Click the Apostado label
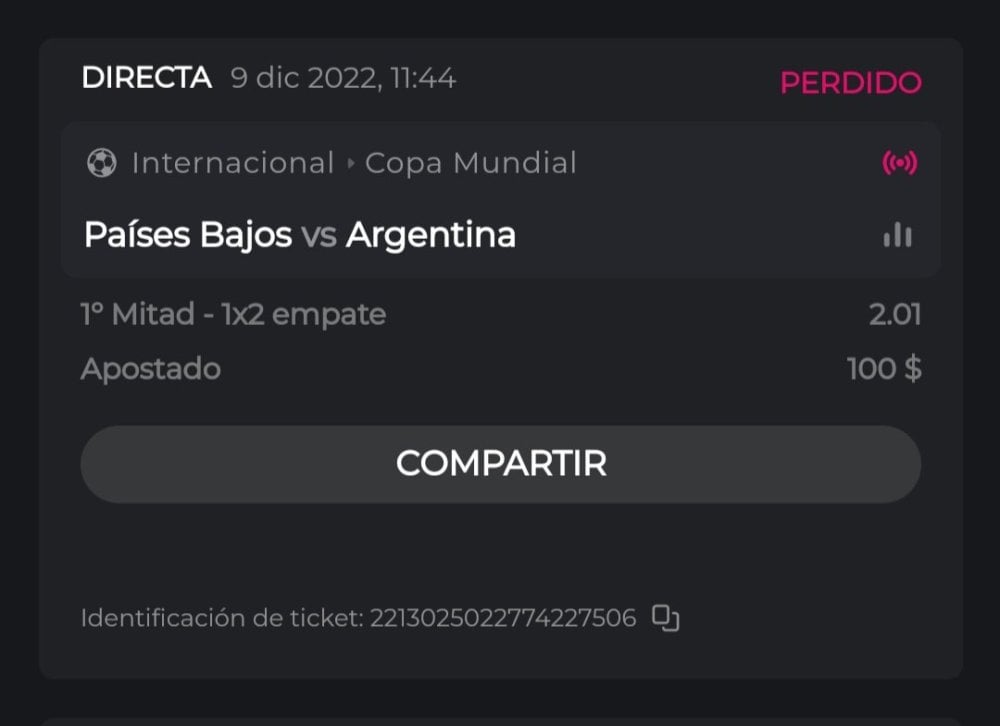 (150, 369)
